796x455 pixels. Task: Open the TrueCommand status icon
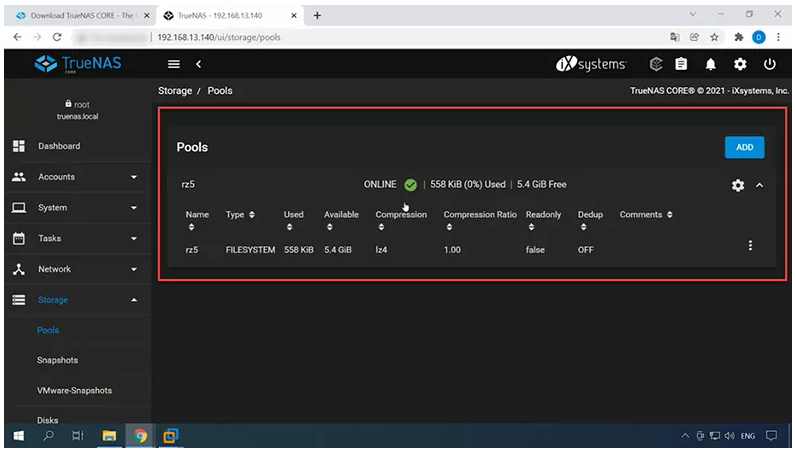pos(656,64)
